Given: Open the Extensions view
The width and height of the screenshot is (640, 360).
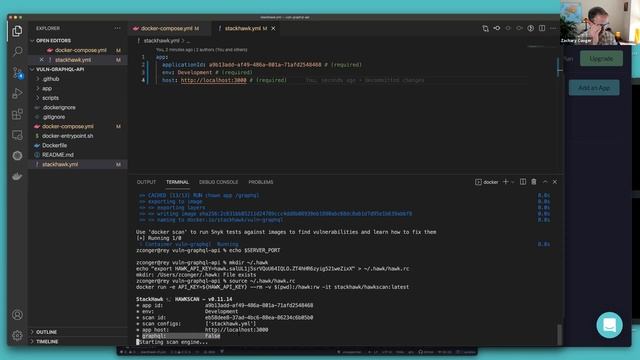Looking at the screenshot, I should tap(17, 114).
